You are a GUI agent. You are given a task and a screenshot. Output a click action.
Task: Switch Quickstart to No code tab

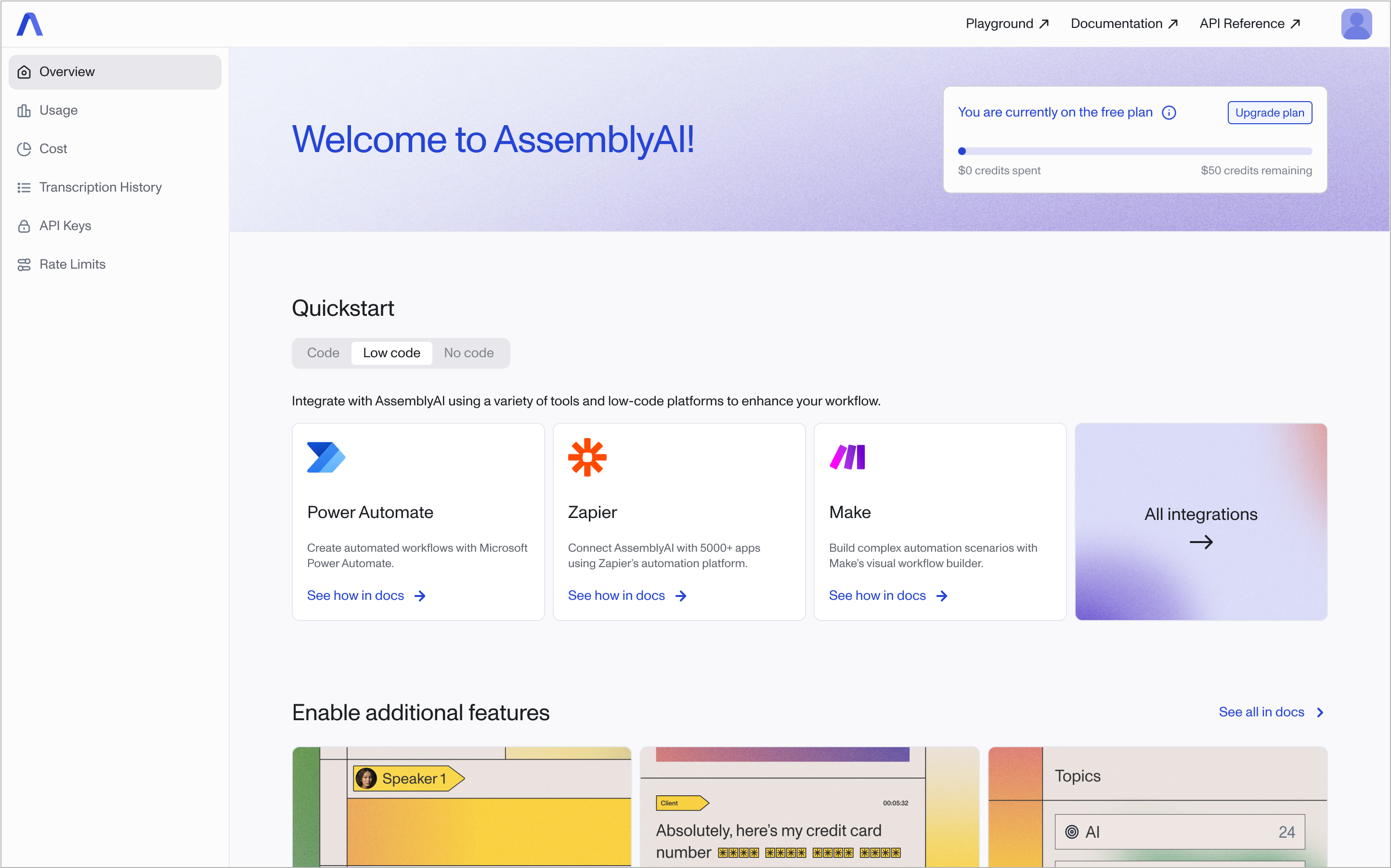[468, 353]
